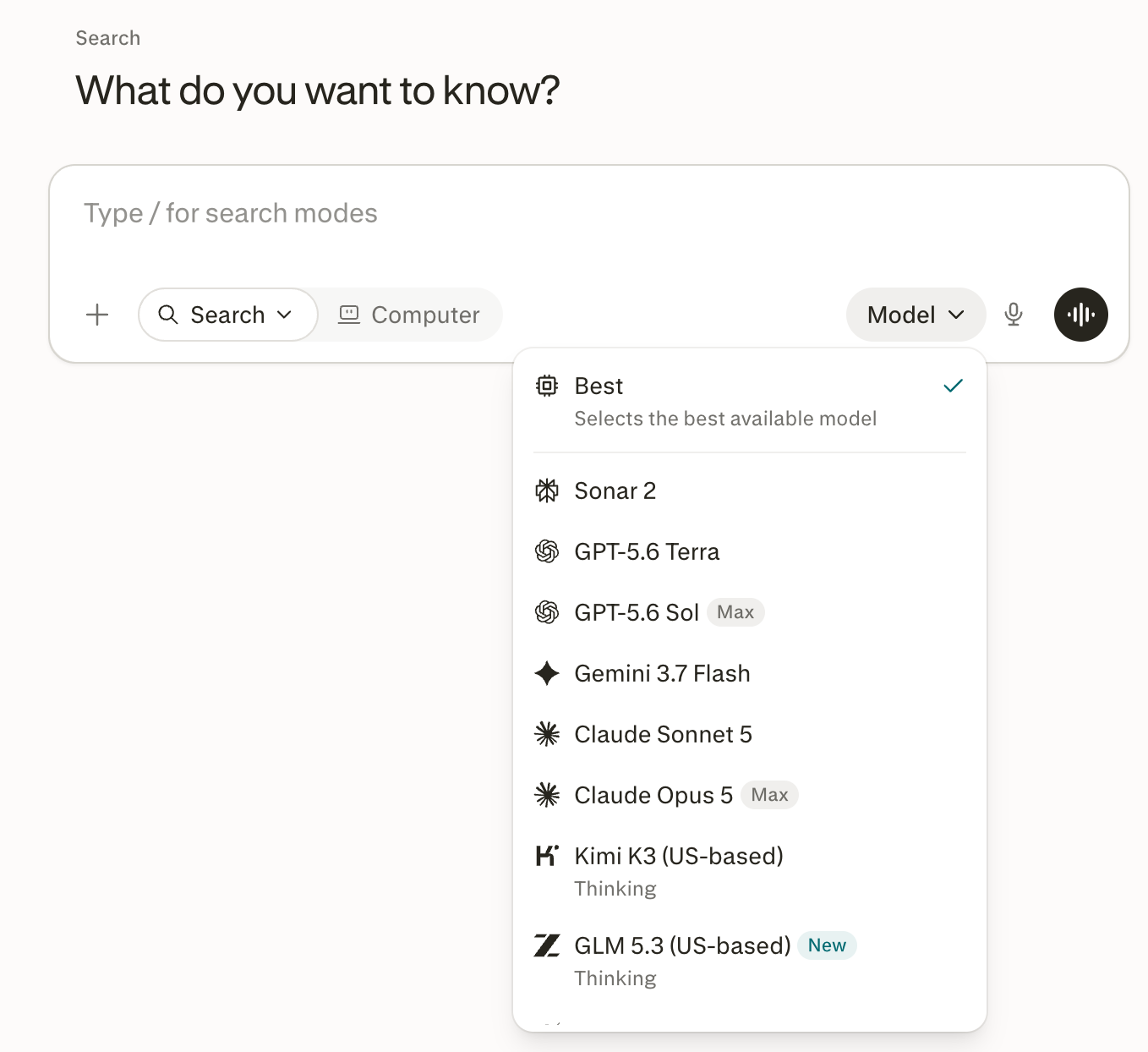Click the Kimi K3 logo icon
Image resolution: width=1148 pixels, height=1052 pixels.
547,856
